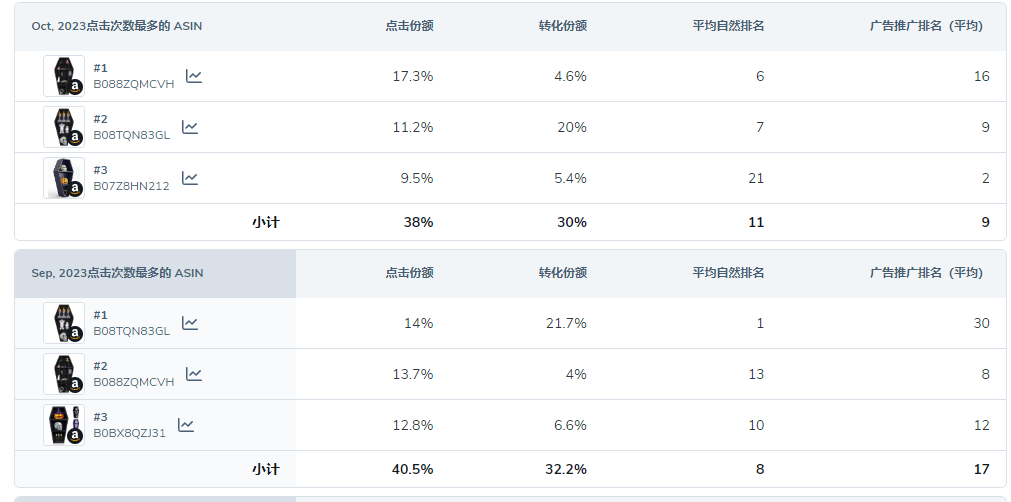1011x502 pixels.
Task: Open trend chart icon for September #1 B08TQN83GL
Action: 190,323
